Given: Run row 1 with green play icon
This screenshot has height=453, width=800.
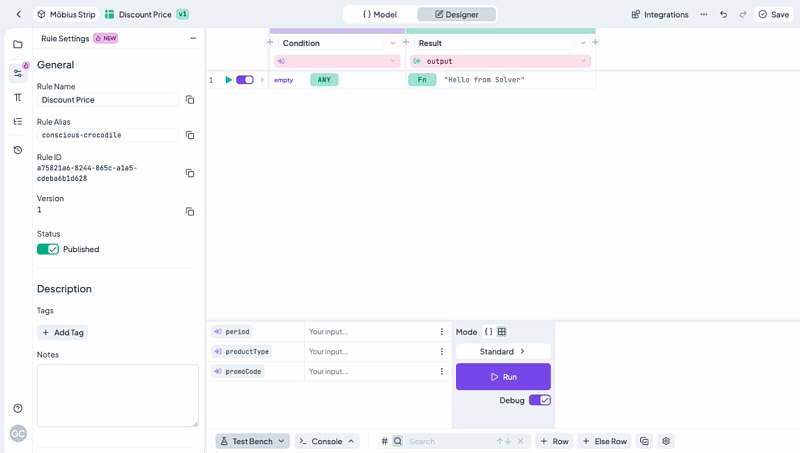Looking at the screenshot, I should coord(228,80).
